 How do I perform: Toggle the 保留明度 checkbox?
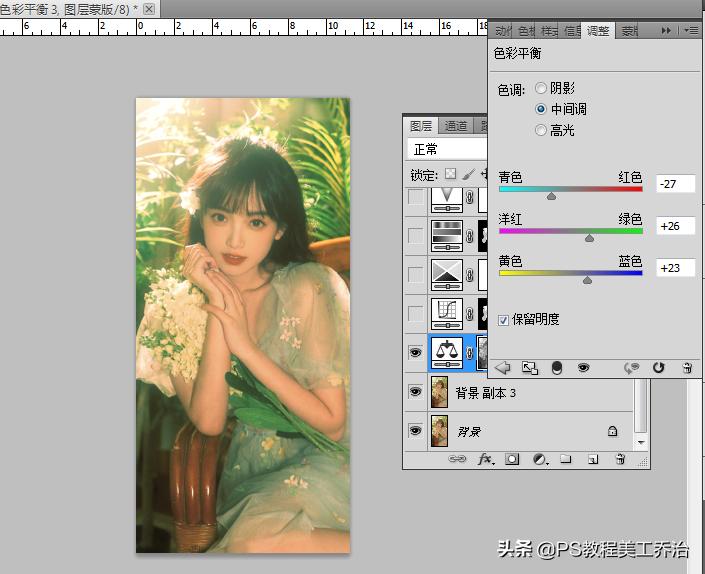[504, 320]
